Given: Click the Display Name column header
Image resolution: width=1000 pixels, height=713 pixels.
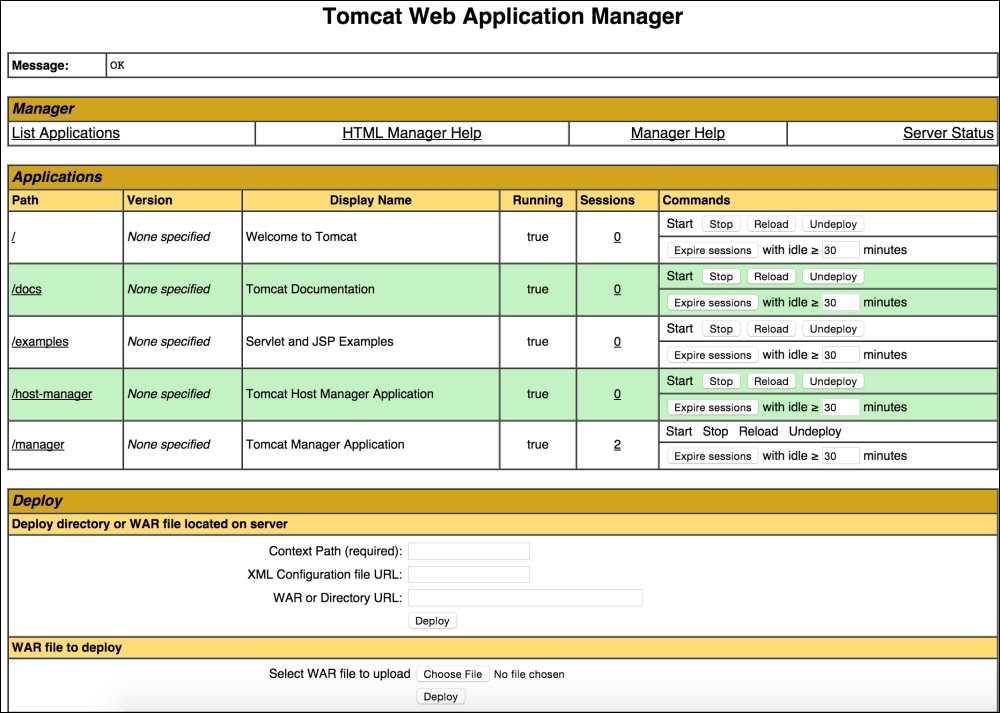Looking at the screenshot, I should [x=371, y=200].
